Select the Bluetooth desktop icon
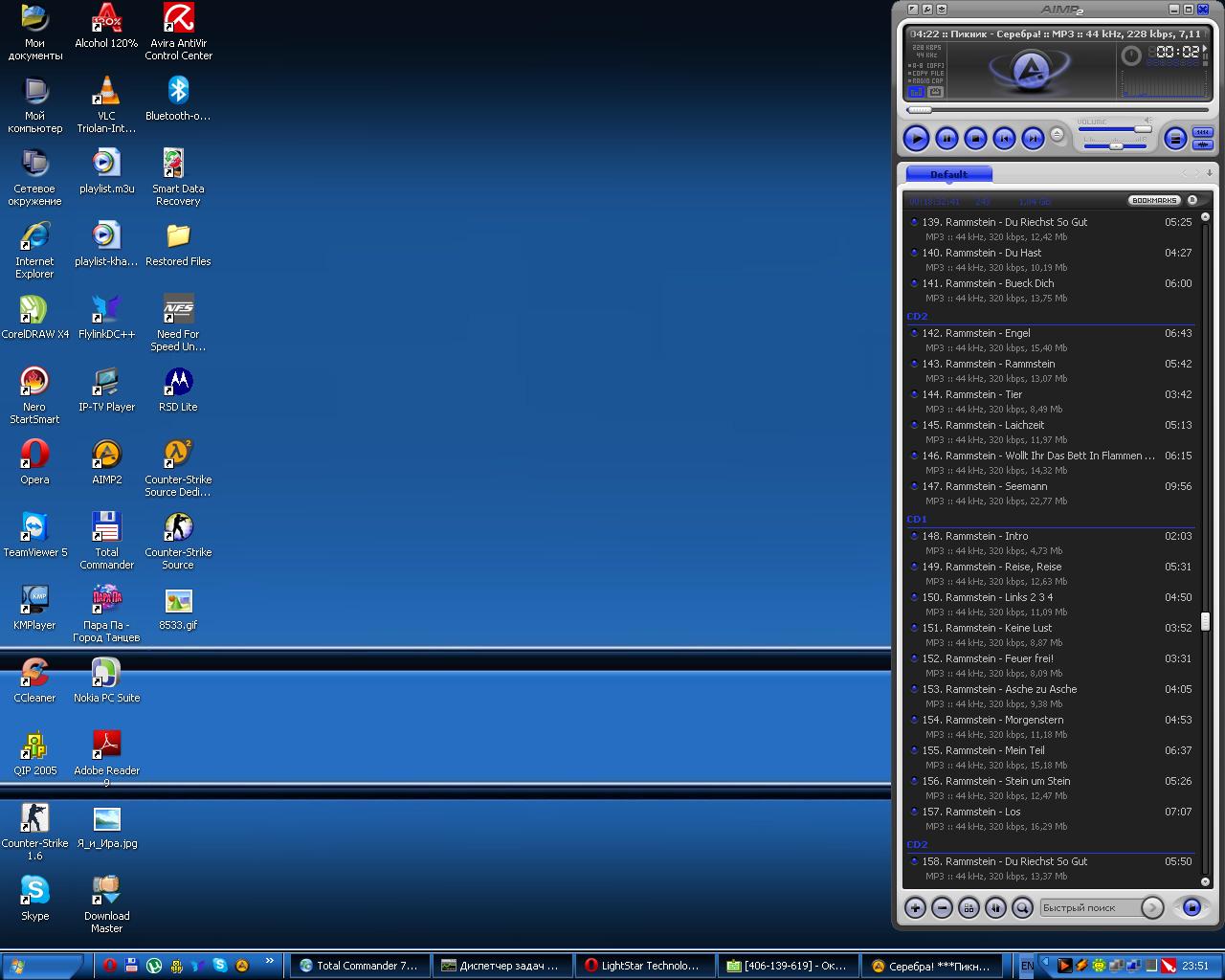Viewport: 1225px width, 980px height. coord(178,100)
